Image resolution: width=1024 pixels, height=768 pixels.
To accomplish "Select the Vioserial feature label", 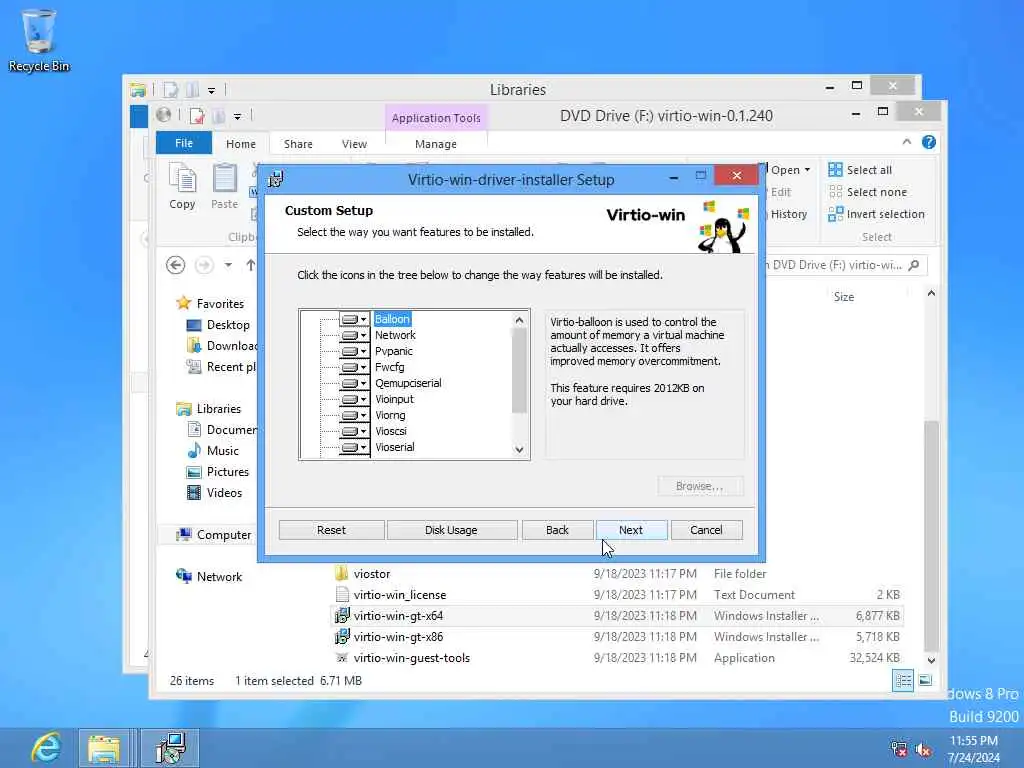I will pos(394,447).
